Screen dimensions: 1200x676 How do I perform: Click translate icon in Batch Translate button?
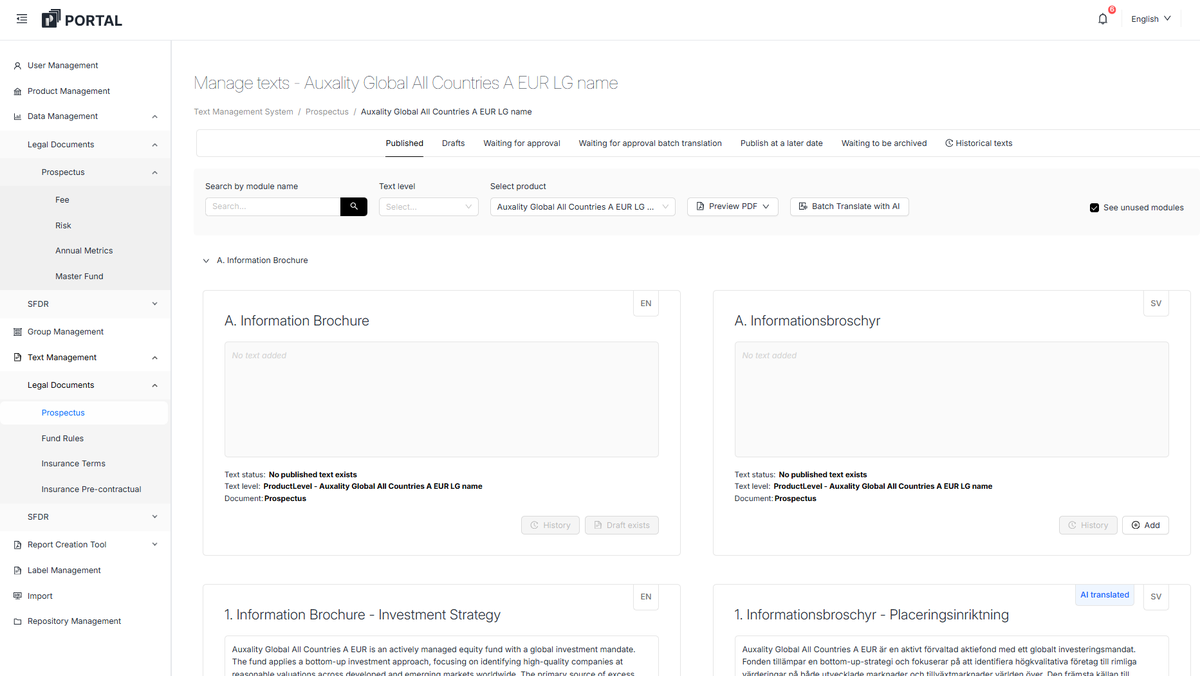(803, 206)
